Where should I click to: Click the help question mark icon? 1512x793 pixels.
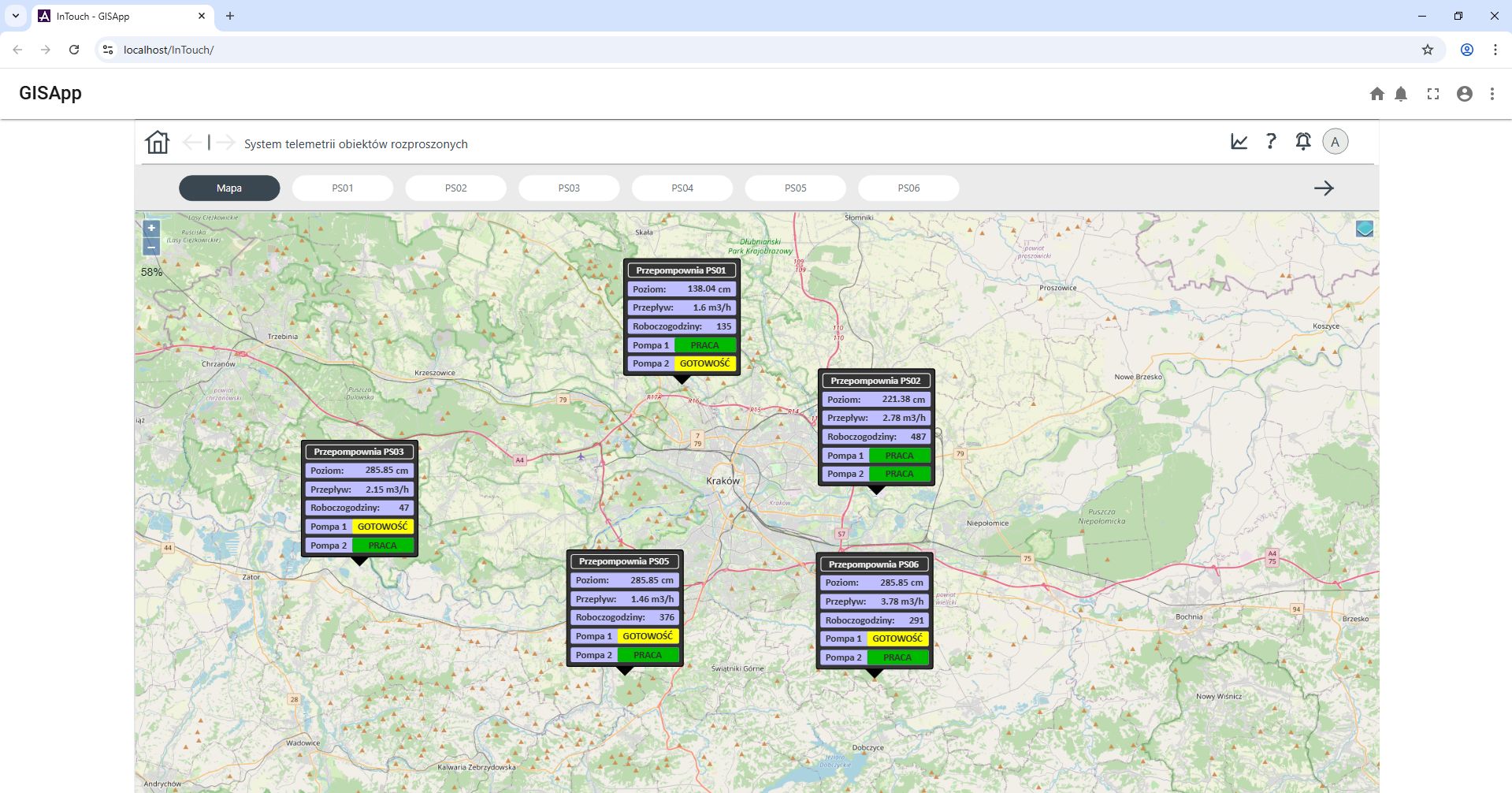point(1270,142)
